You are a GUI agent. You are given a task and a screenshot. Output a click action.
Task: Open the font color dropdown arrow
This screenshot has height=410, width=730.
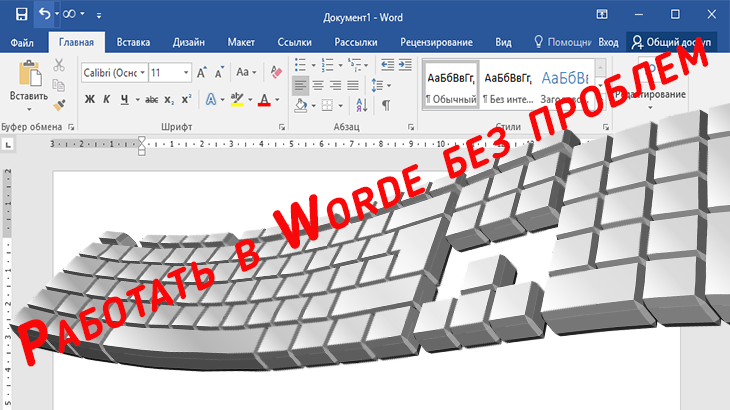[x=277, y=100]
